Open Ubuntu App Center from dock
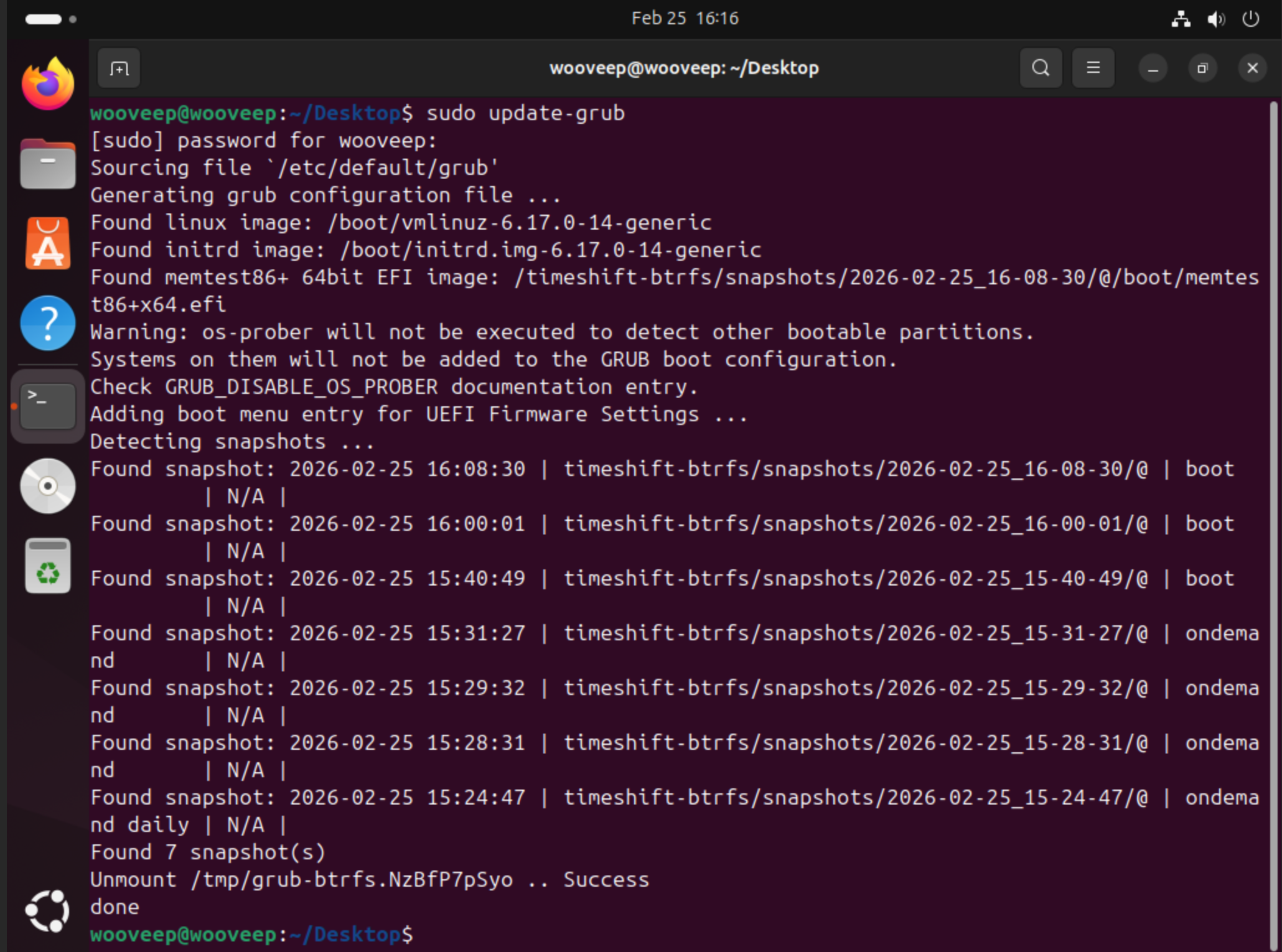Viewport: 1282px width, 952px height. click(48, 244)
